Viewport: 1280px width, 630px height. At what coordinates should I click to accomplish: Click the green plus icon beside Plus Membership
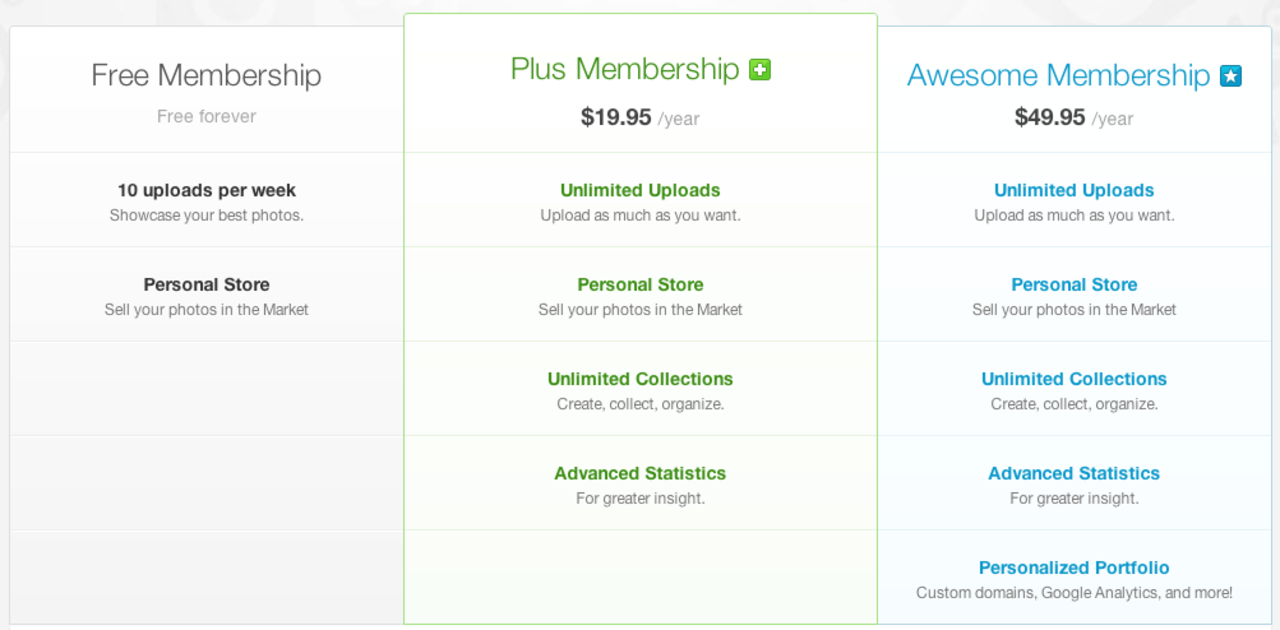760,70
